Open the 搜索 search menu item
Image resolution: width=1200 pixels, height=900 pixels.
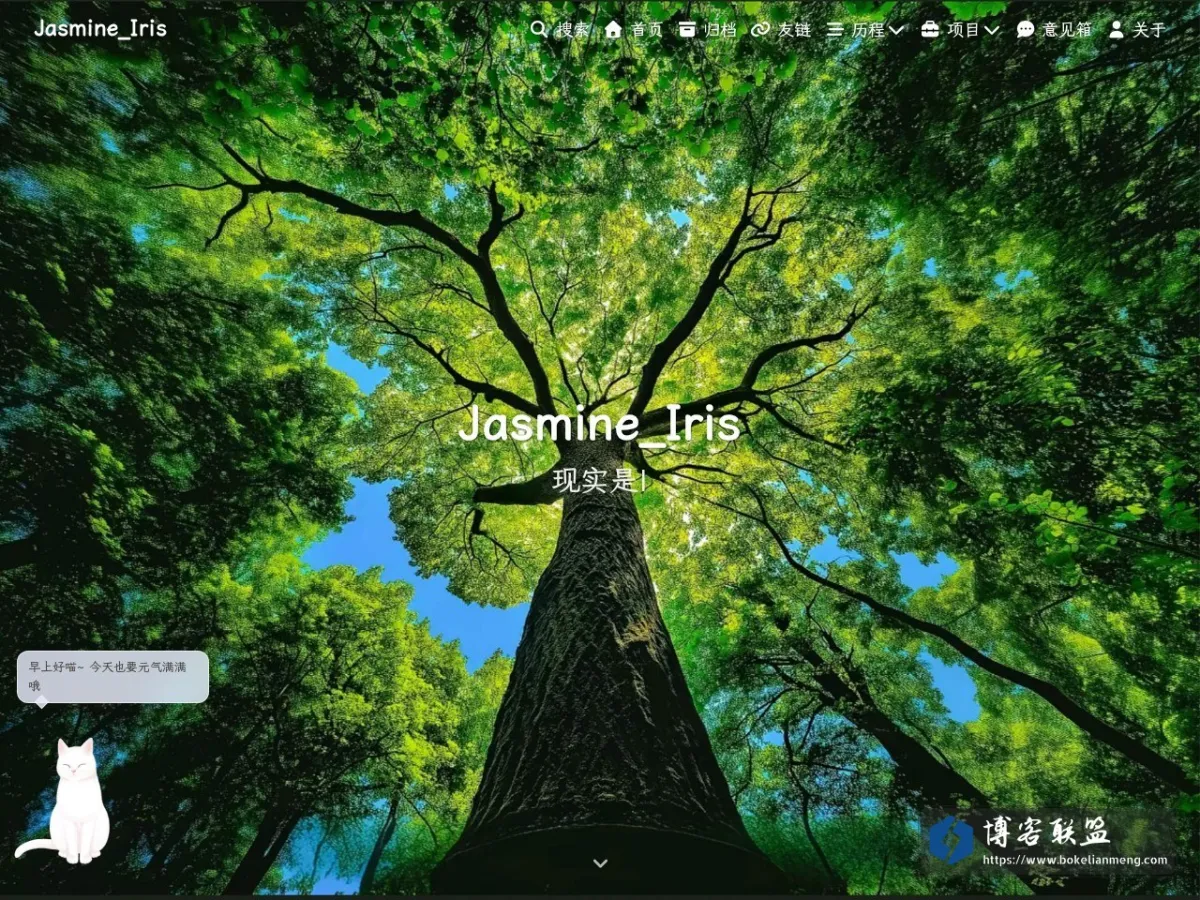pos(573,29)
